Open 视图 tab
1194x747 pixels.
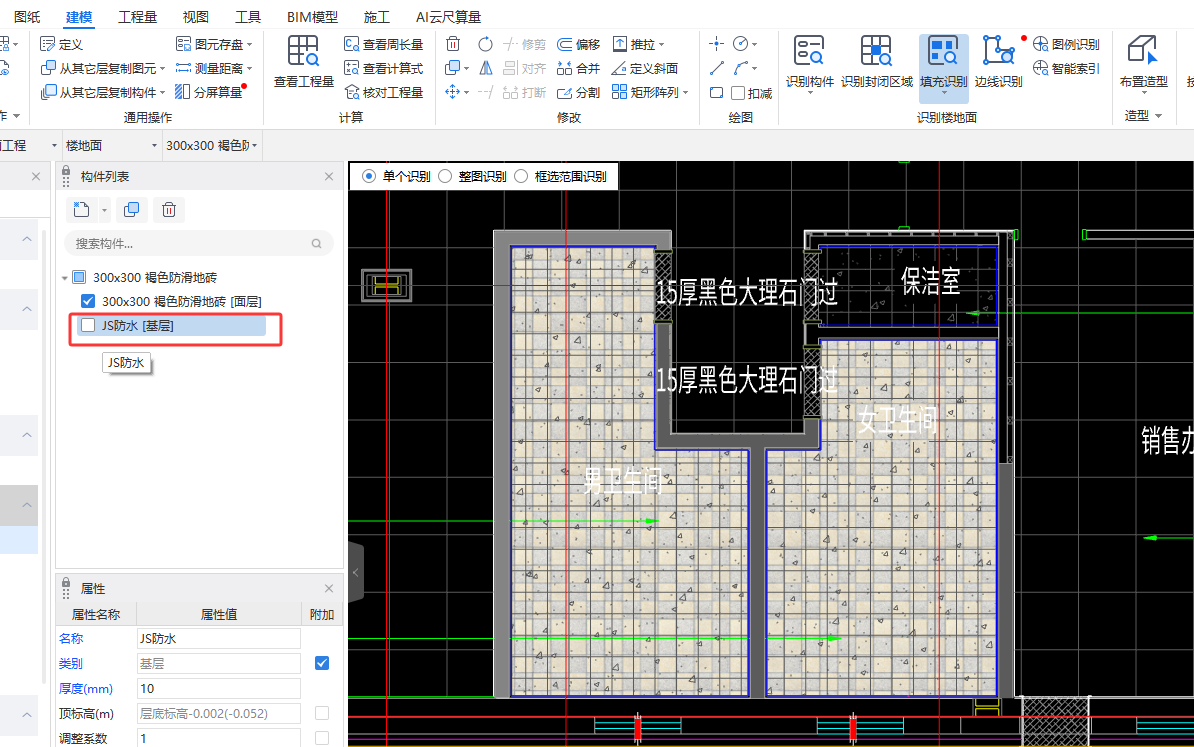pos(196,17)
